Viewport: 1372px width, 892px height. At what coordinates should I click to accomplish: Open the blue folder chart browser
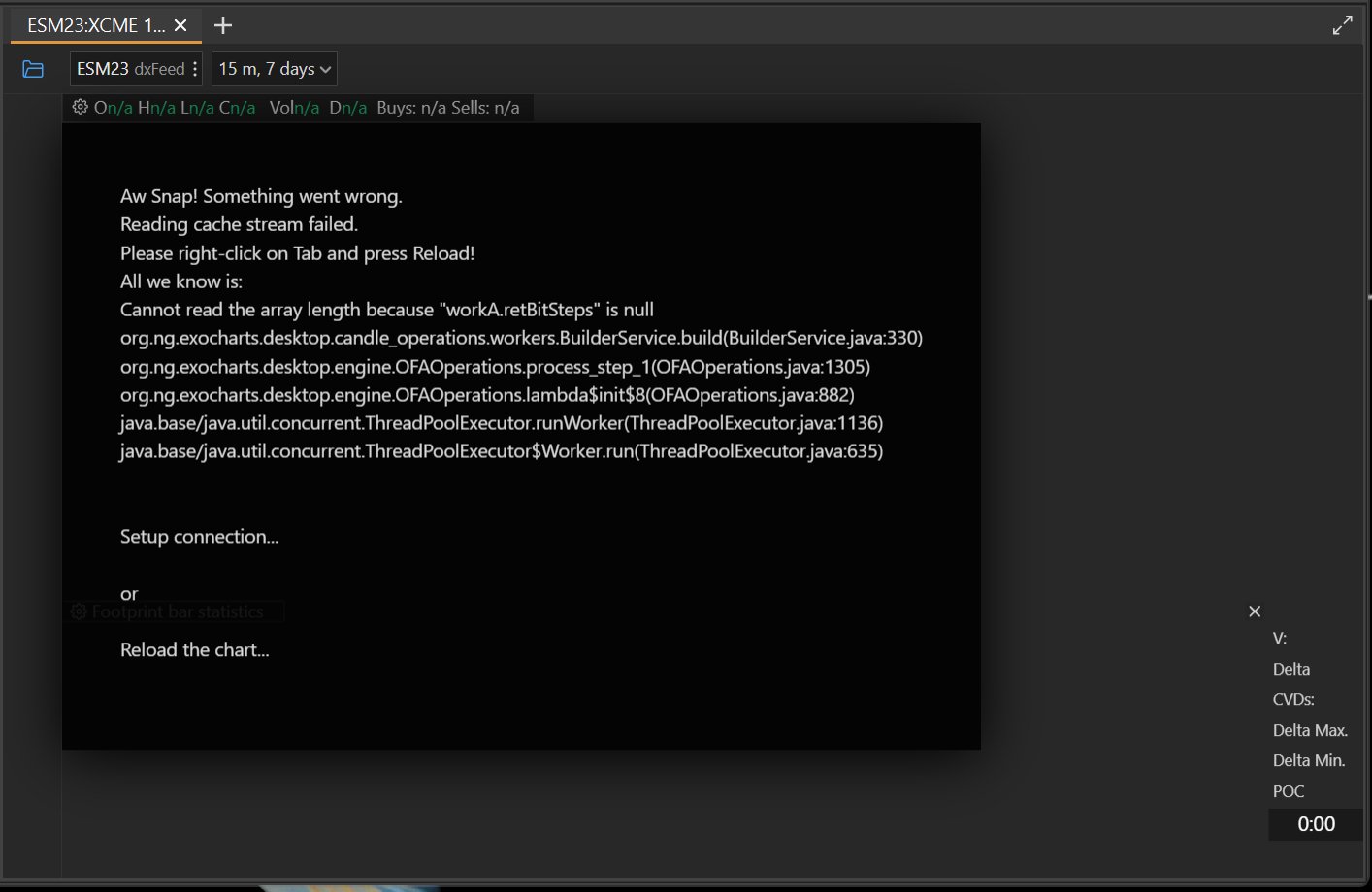click(x=33, y=68)
